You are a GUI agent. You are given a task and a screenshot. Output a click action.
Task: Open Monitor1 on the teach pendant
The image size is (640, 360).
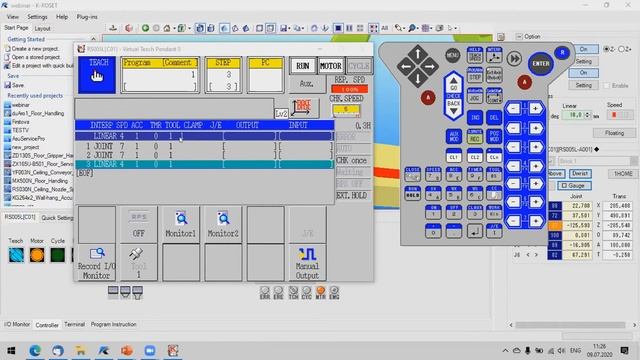point(180,224)
